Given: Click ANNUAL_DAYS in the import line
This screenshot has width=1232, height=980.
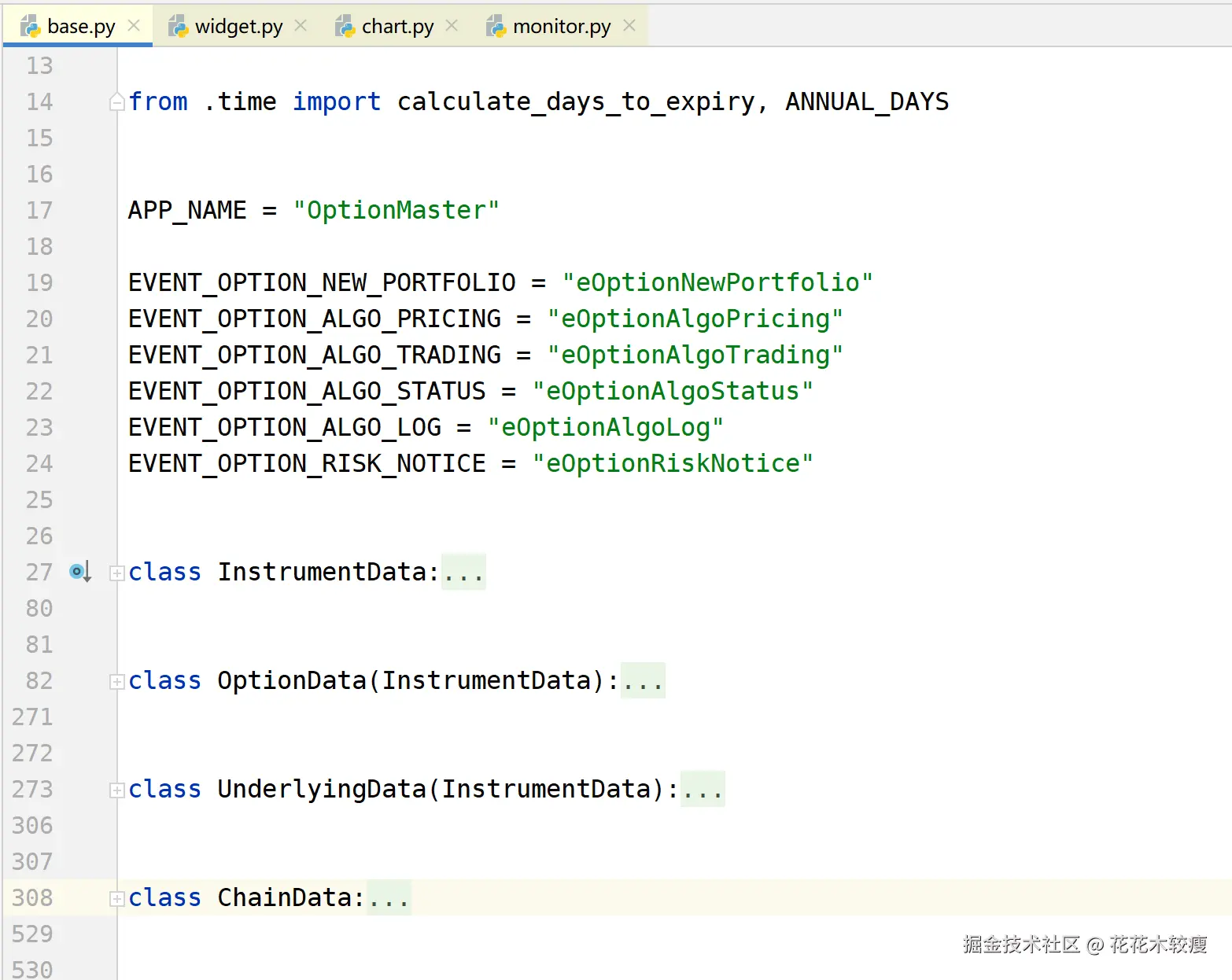Looking at the screenshot, I should click(867, 101).
